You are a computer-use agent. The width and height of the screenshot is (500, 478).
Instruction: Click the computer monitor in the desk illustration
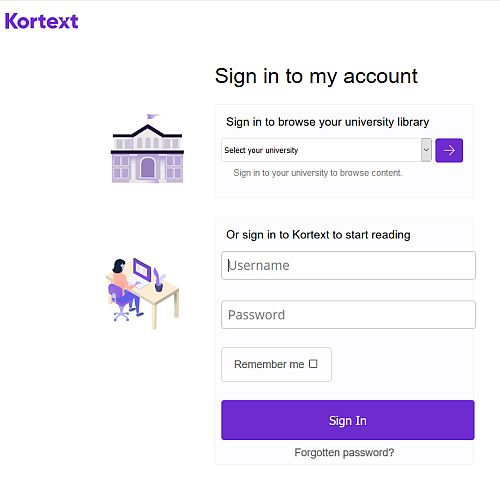coord(142,269)
